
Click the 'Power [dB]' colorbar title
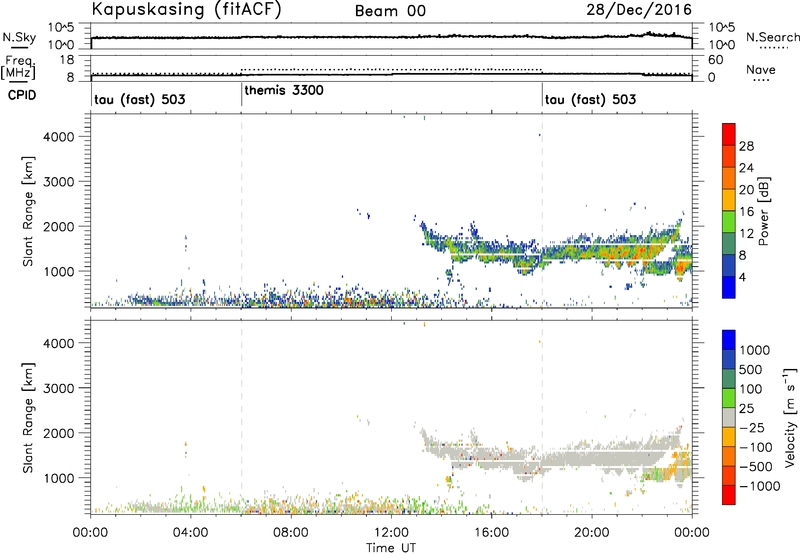764,211
